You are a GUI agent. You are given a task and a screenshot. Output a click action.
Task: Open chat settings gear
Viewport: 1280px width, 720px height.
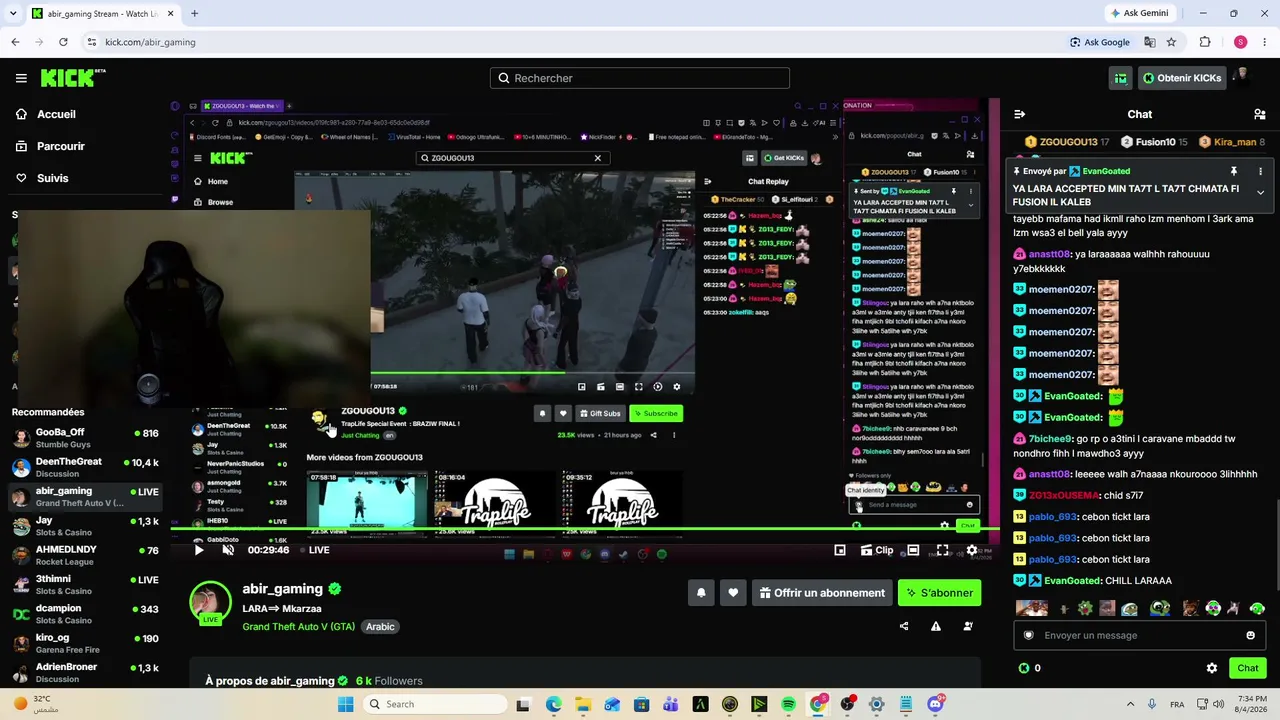1212,668
